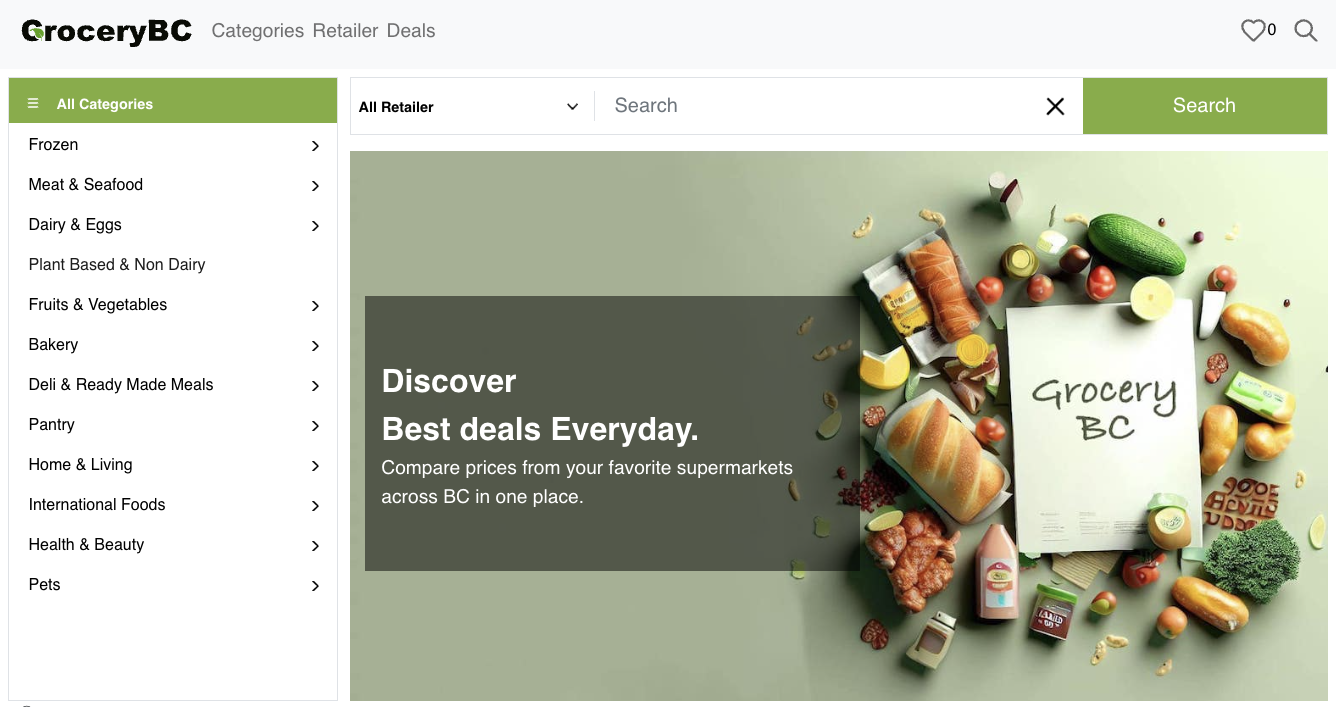Screen dimensions: 1336x707
Task: Open International Foods category
Action: pyautogui.click(x=97, y=505)
